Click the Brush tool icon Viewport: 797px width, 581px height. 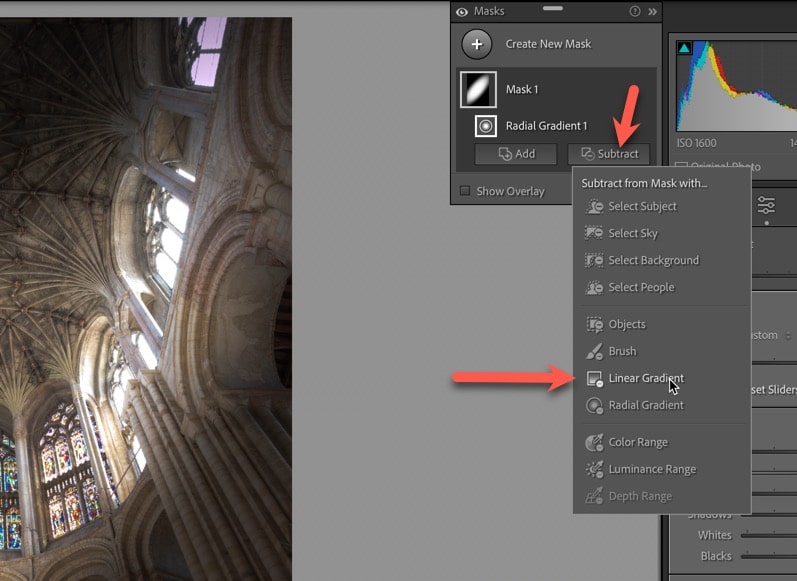[594, 351]
